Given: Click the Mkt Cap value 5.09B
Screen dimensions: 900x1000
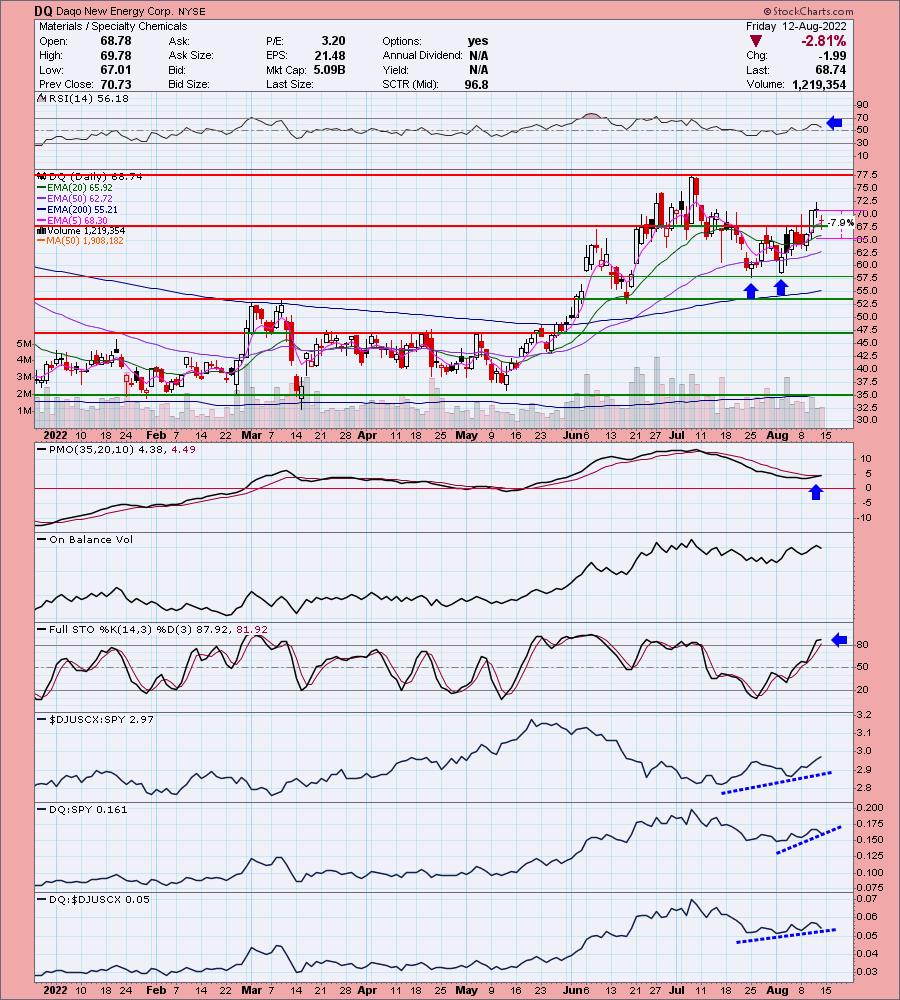Looking at the screenshot, I should point(329,70).
